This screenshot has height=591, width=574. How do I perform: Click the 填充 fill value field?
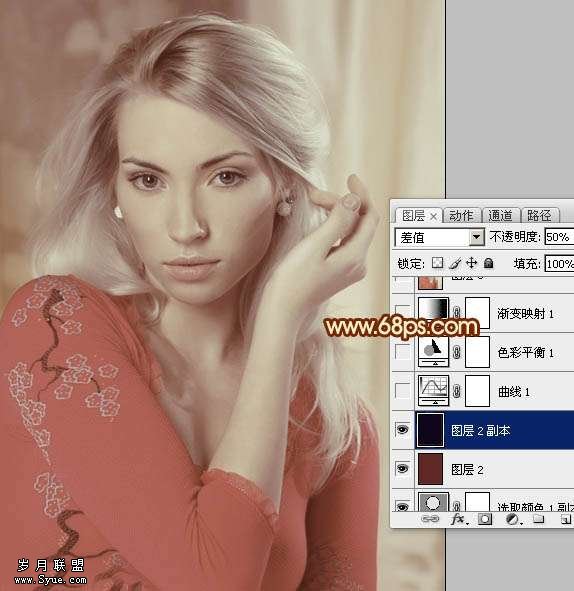pos(559,264)
